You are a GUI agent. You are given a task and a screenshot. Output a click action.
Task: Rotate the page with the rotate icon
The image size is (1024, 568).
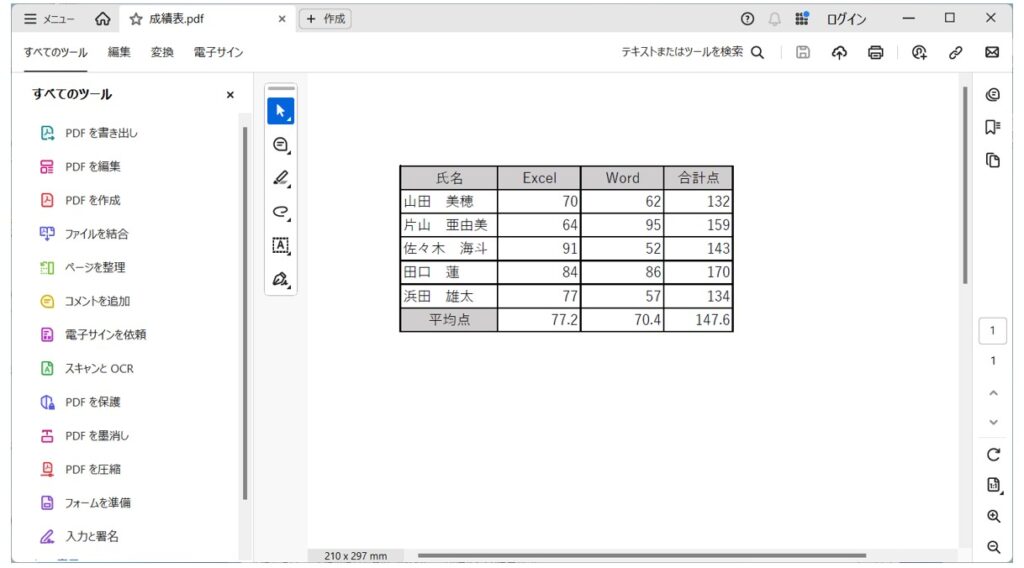click(993, 454)
